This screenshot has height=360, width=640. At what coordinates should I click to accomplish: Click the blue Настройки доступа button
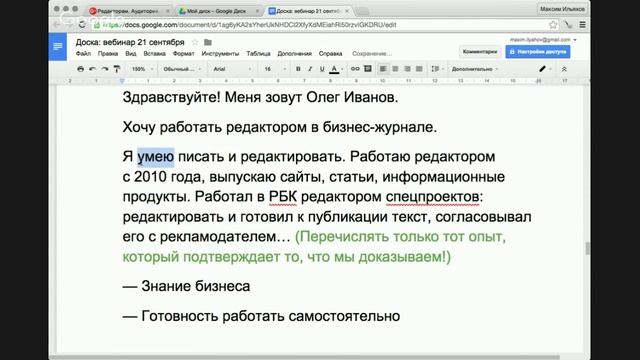pos(538,52)
